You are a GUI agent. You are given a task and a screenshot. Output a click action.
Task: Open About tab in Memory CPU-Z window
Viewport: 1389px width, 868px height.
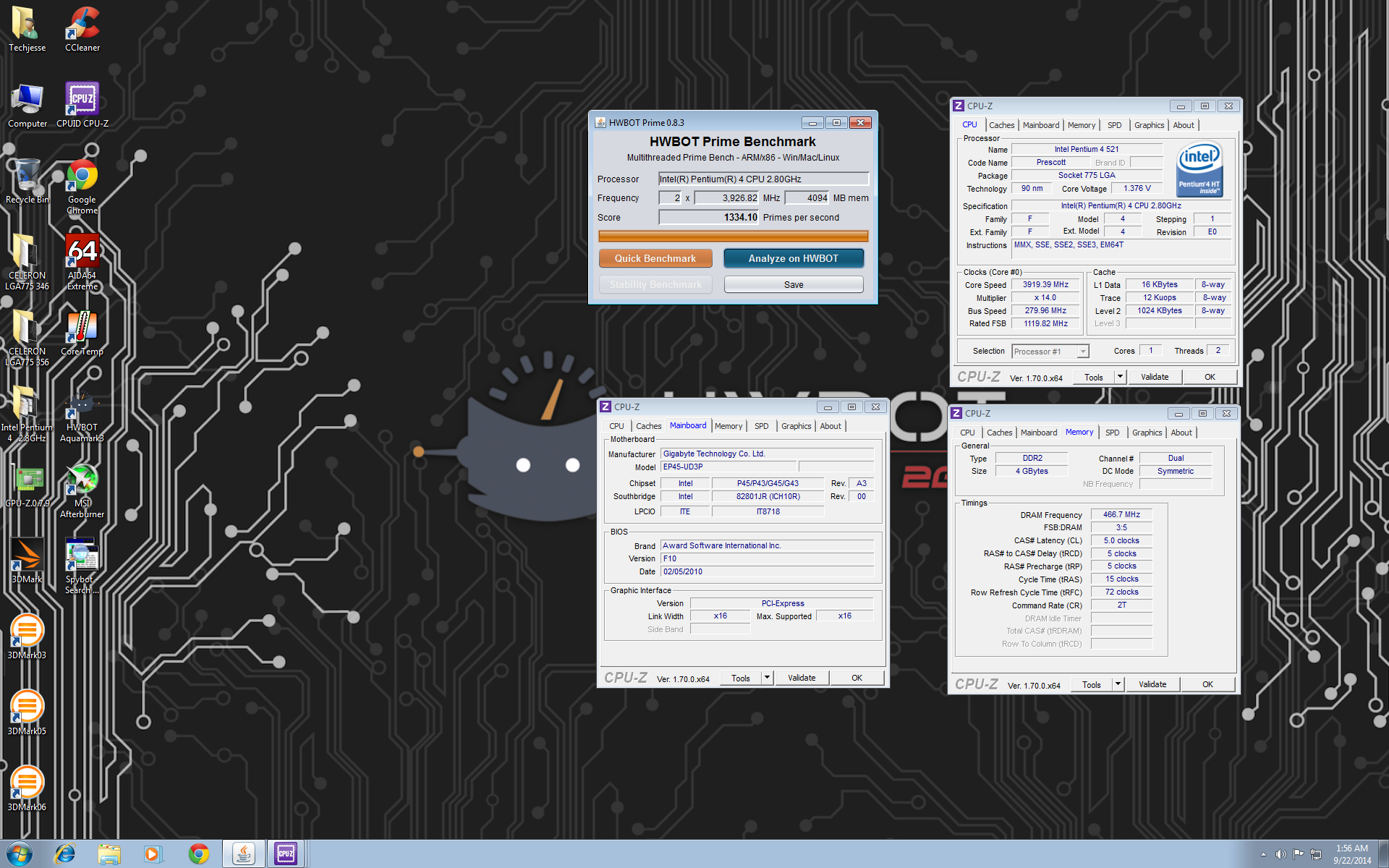(1181, 433)
